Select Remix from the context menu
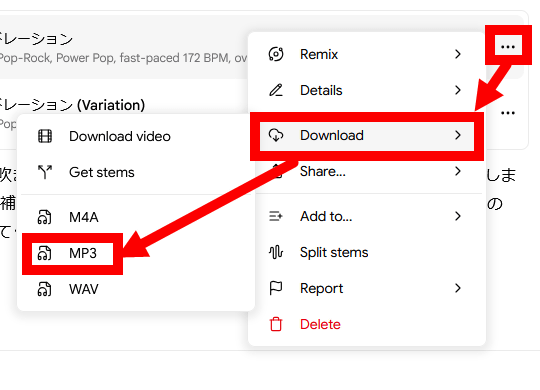This screenshot has width=540, height=390. [367, 54]
